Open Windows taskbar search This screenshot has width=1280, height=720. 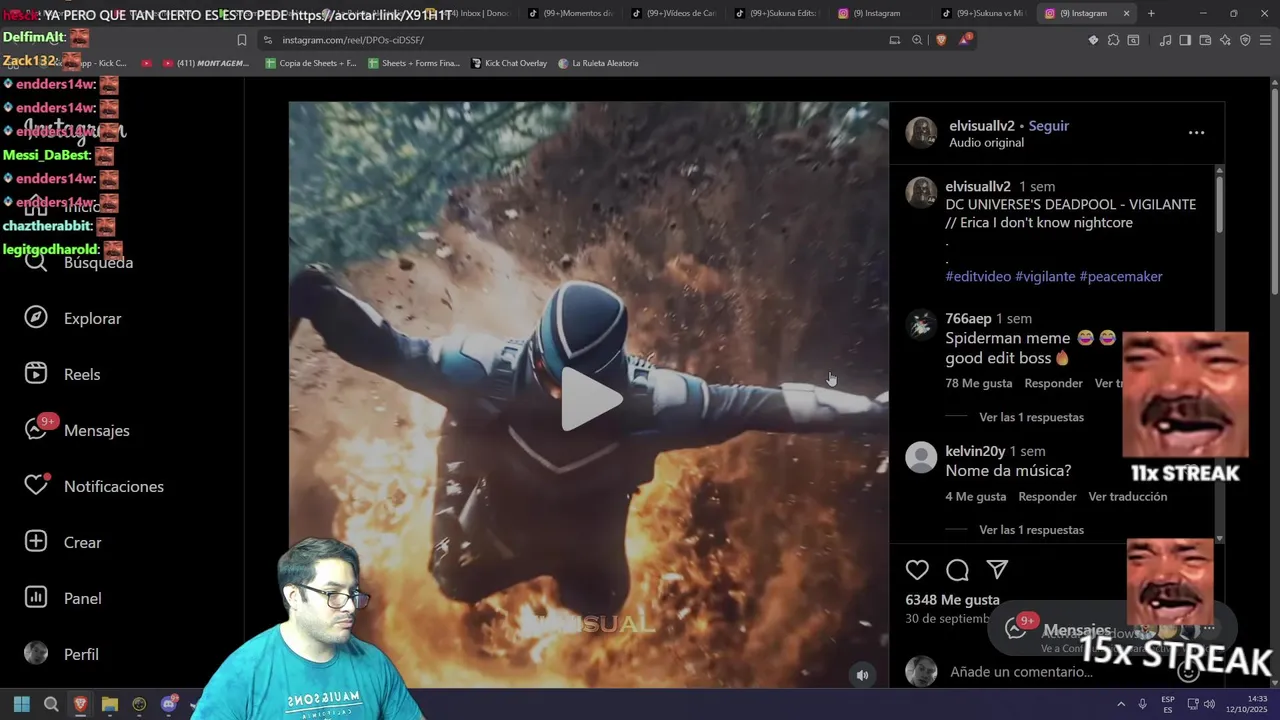click(51, 704)
